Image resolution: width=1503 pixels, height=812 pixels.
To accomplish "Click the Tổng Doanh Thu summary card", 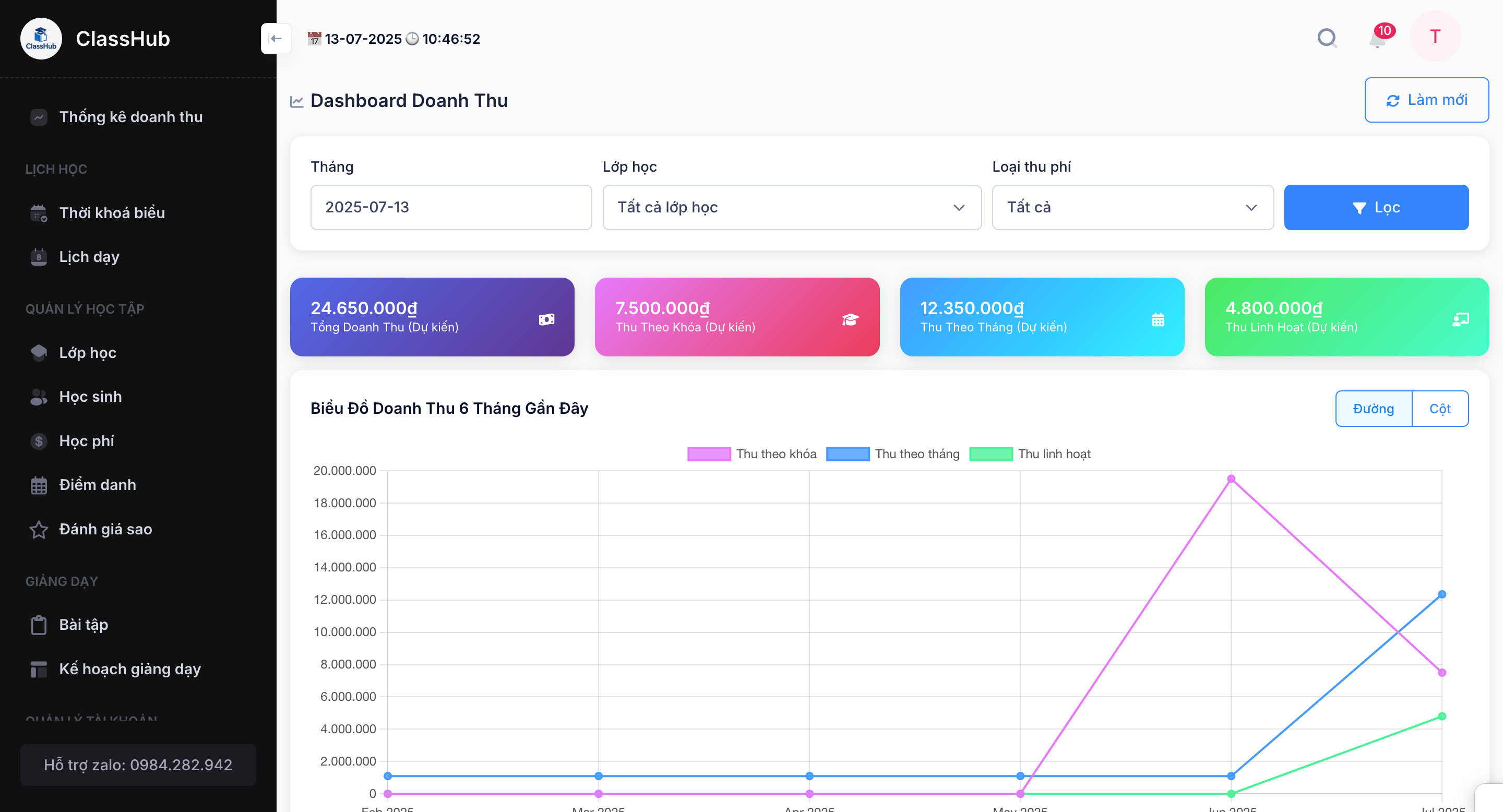I will (432, 317).
